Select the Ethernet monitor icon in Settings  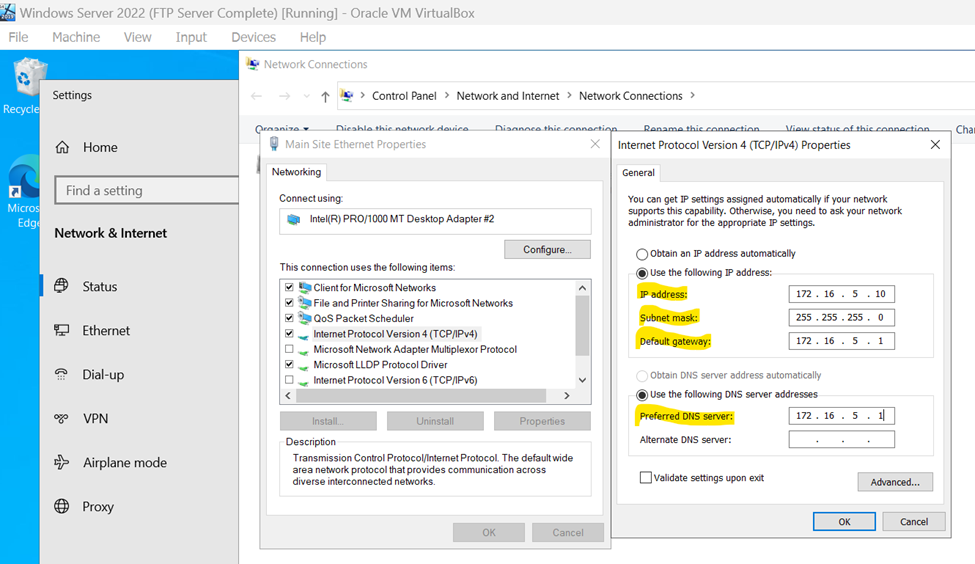point(61,330)
